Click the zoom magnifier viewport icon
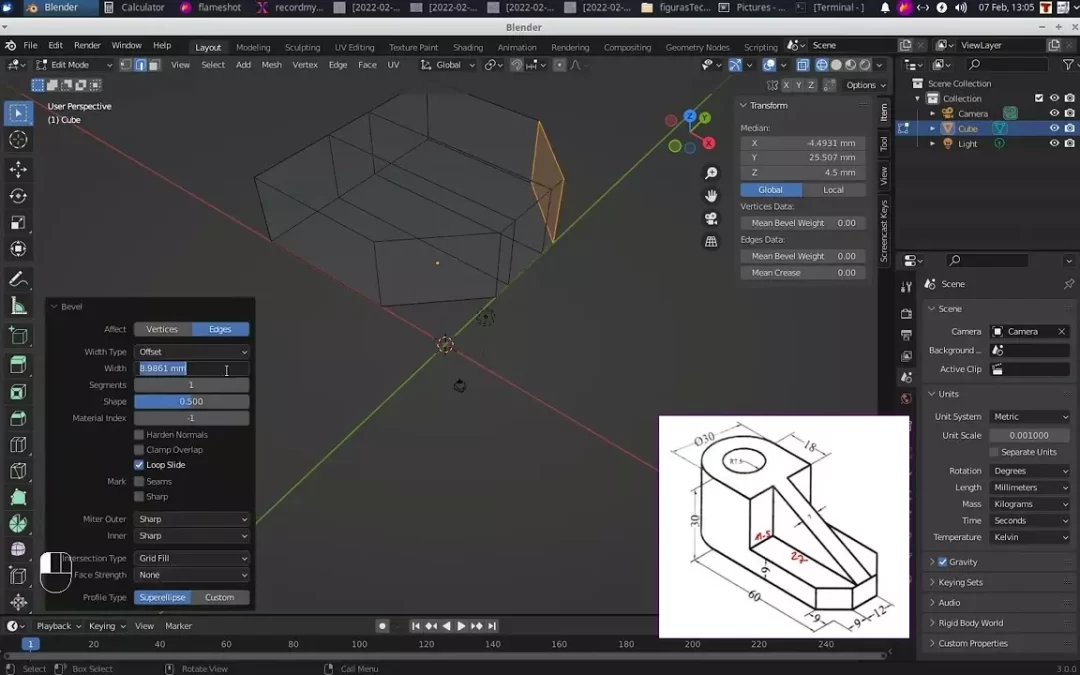The width and height of the screenshot is (1080, 675). tap(711, 174)
